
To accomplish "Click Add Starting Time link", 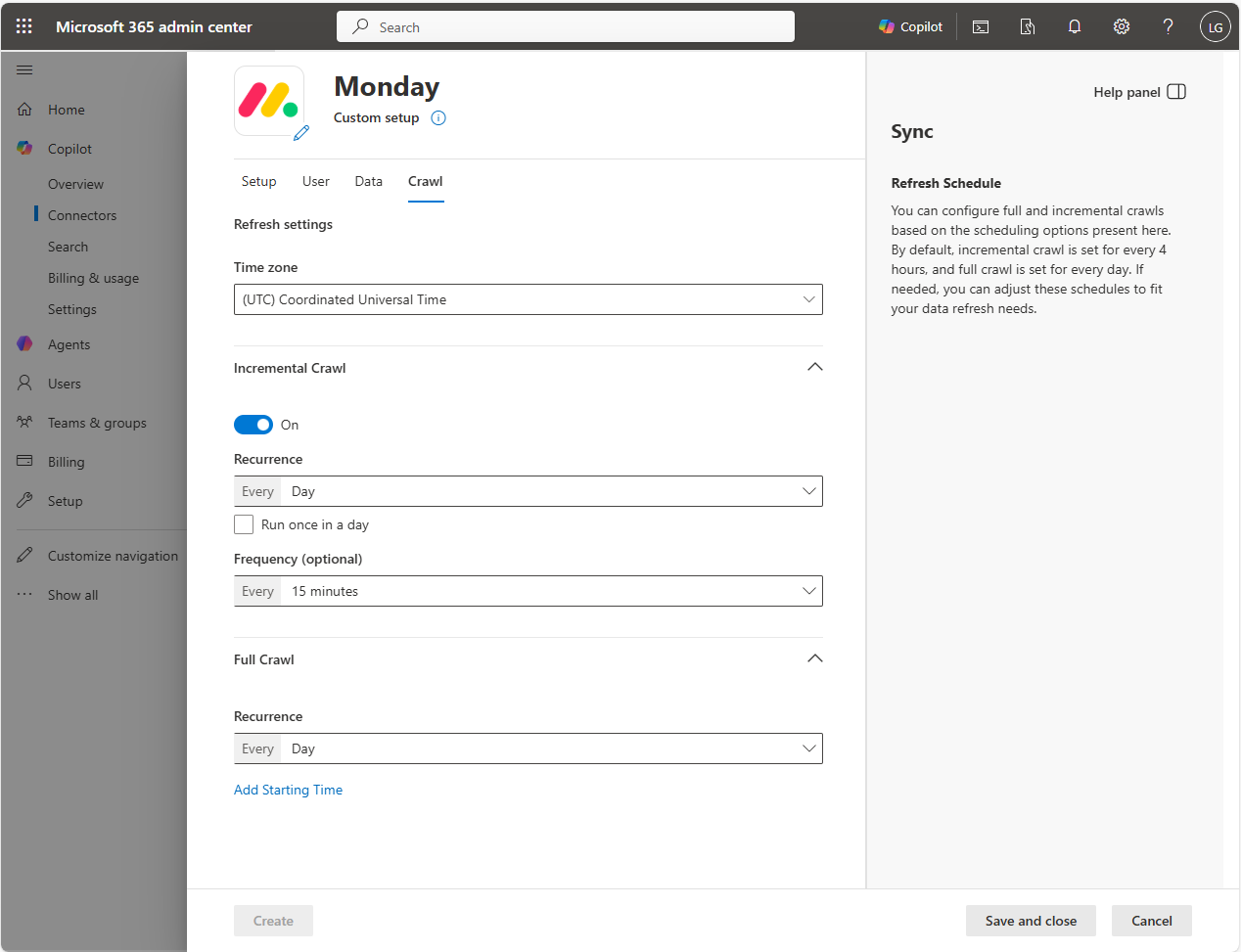I will coord(288,790).
